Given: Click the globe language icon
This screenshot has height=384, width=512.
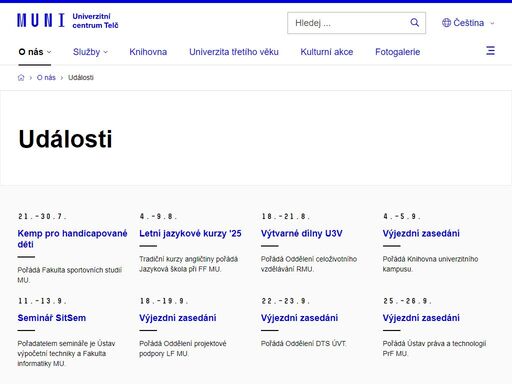Looking at the screenshot, I should tap(446, 23).
